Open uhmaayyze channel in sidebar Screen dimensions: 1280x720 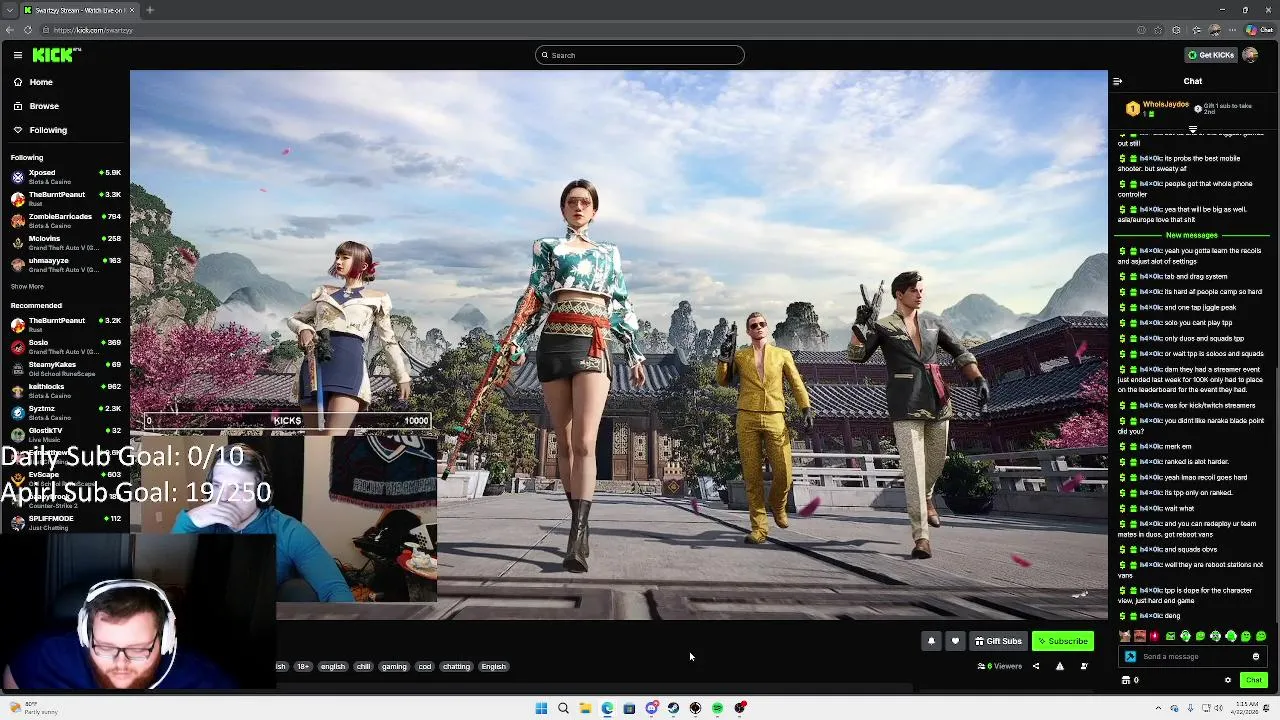click(65, 264)
